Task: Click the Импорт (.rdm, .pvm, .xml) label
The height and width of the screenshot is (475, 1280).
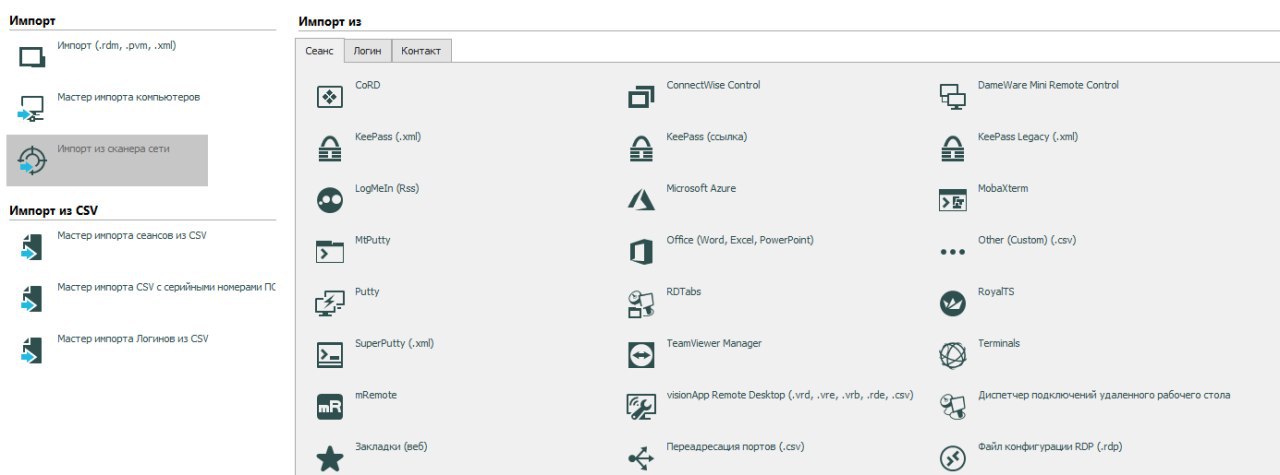Action: [117, 45]
